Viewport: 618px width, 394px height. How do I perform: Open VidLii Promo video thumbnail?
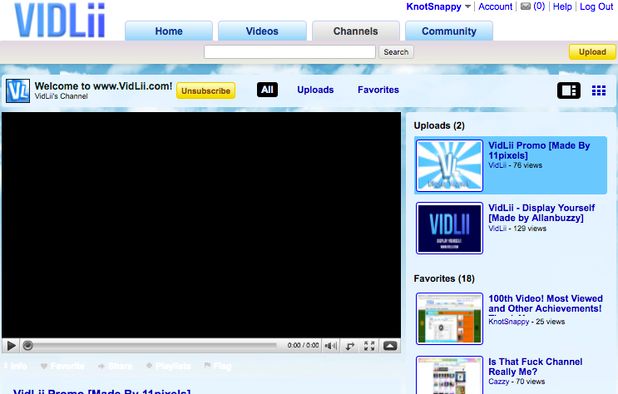click(449, 165)
